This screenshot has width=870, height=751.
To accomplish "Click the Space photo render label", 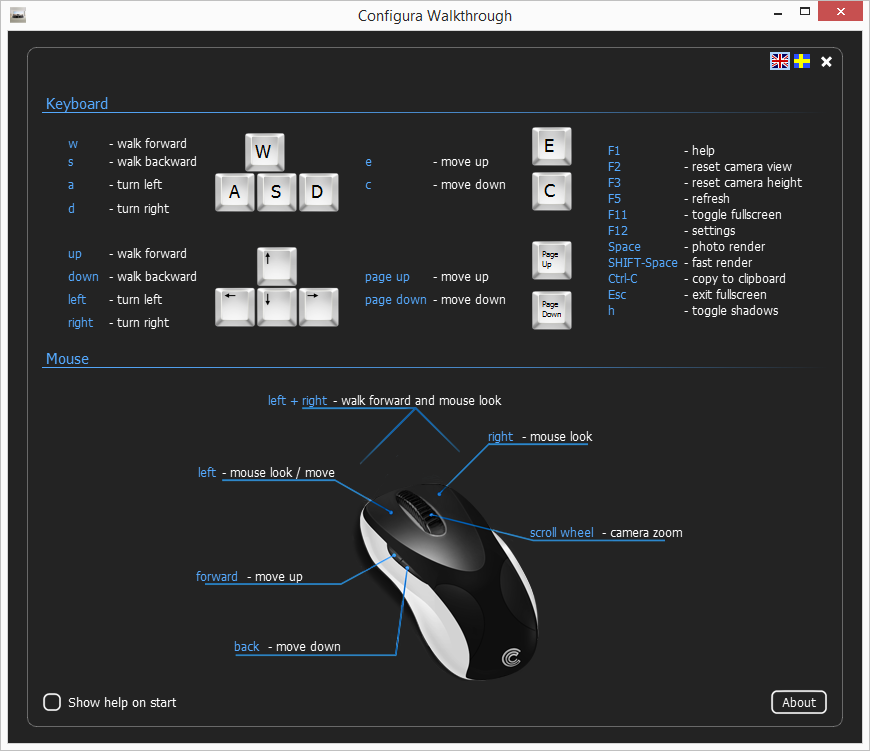I will point(624,247).
